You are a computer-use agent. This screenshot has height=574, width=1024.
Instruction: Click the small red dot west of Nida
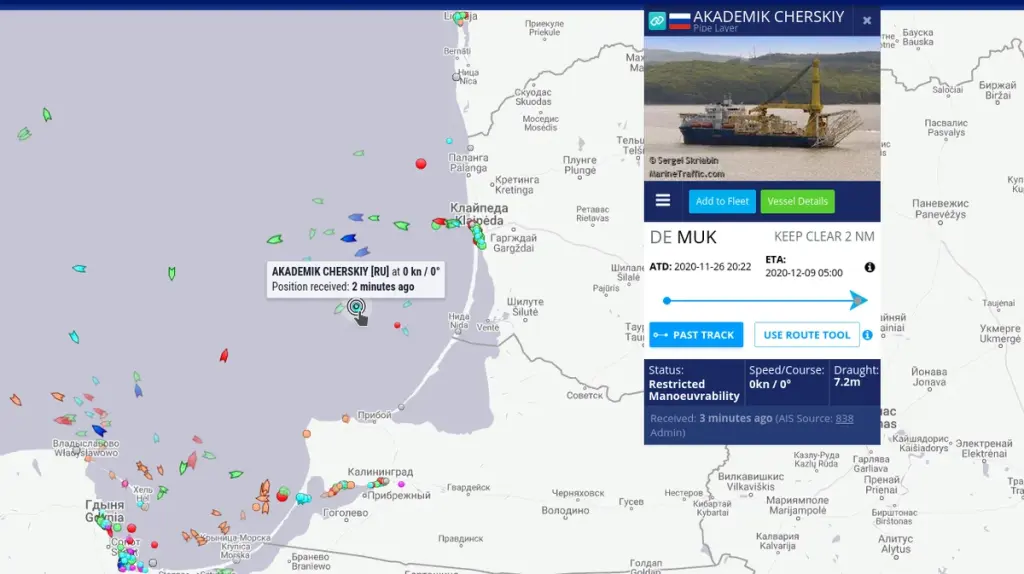click(x=398, y=325)
